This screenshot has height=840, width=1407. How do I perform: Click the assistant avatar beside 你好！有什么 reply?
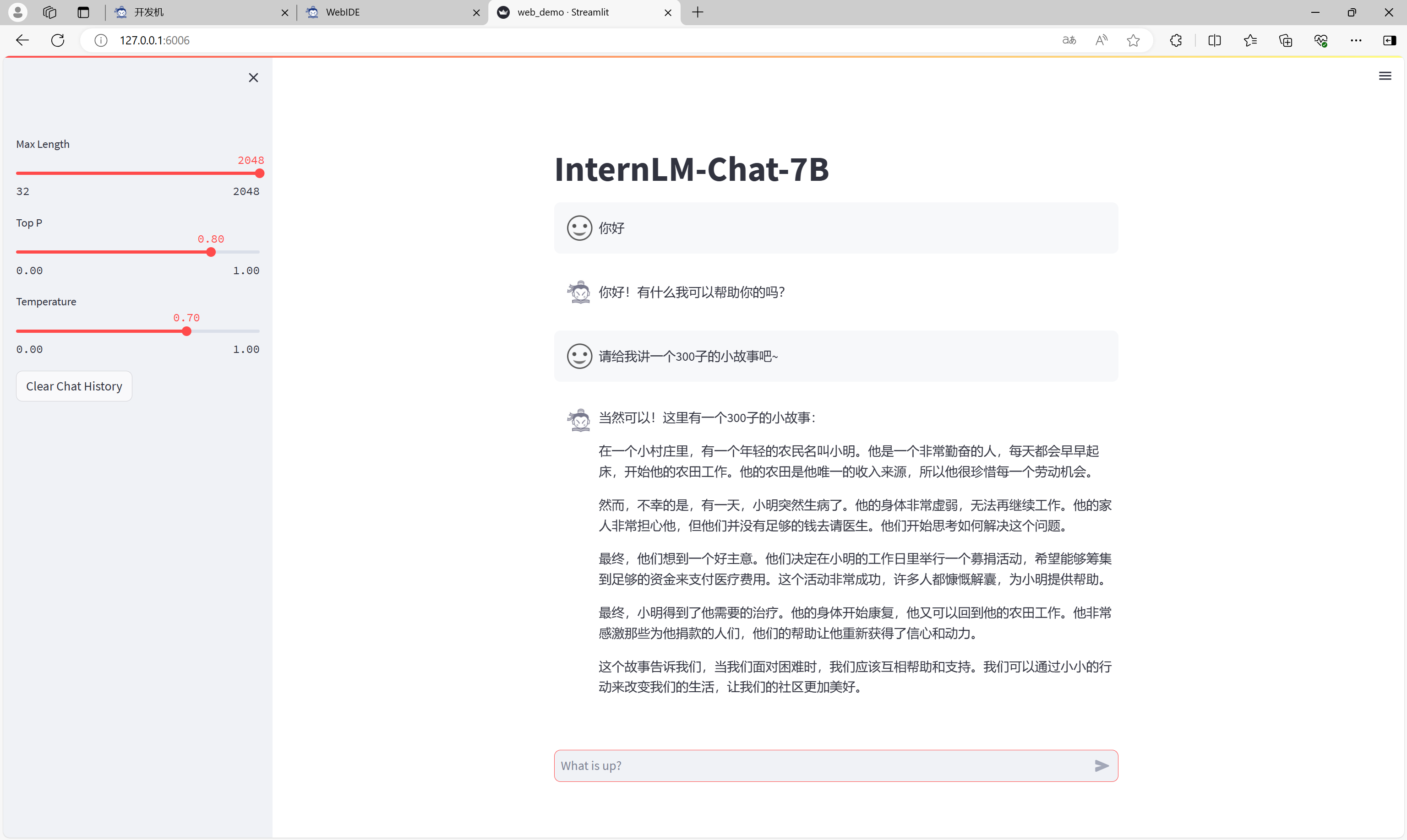tap(579, 292)
